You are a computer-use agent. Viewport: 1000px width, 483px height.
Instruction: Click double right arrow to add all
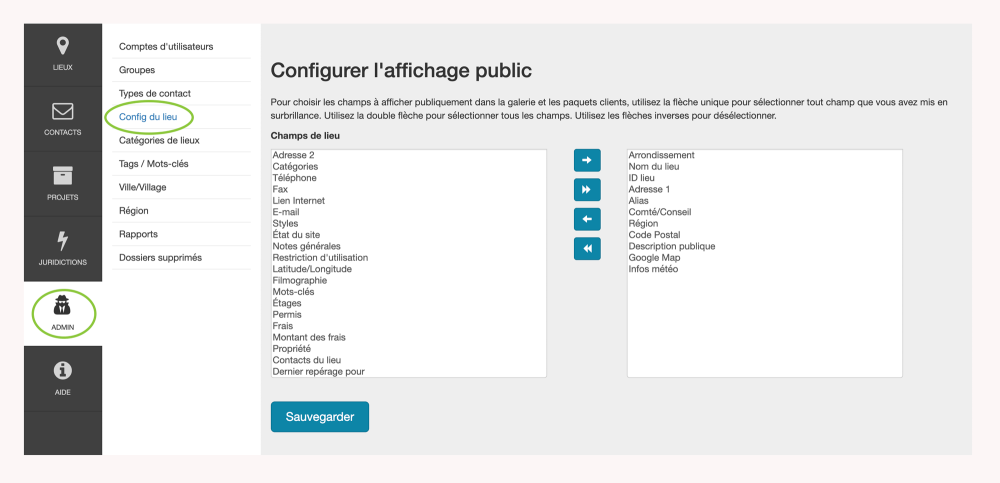pyautogui.click(x=587, y=189)
